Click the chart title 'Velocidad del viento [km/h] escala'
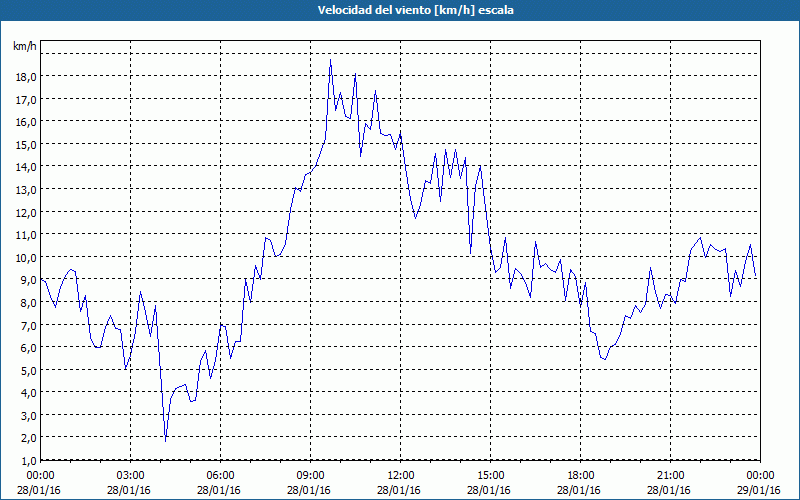 pyautogui.click(x=415, y=10)
